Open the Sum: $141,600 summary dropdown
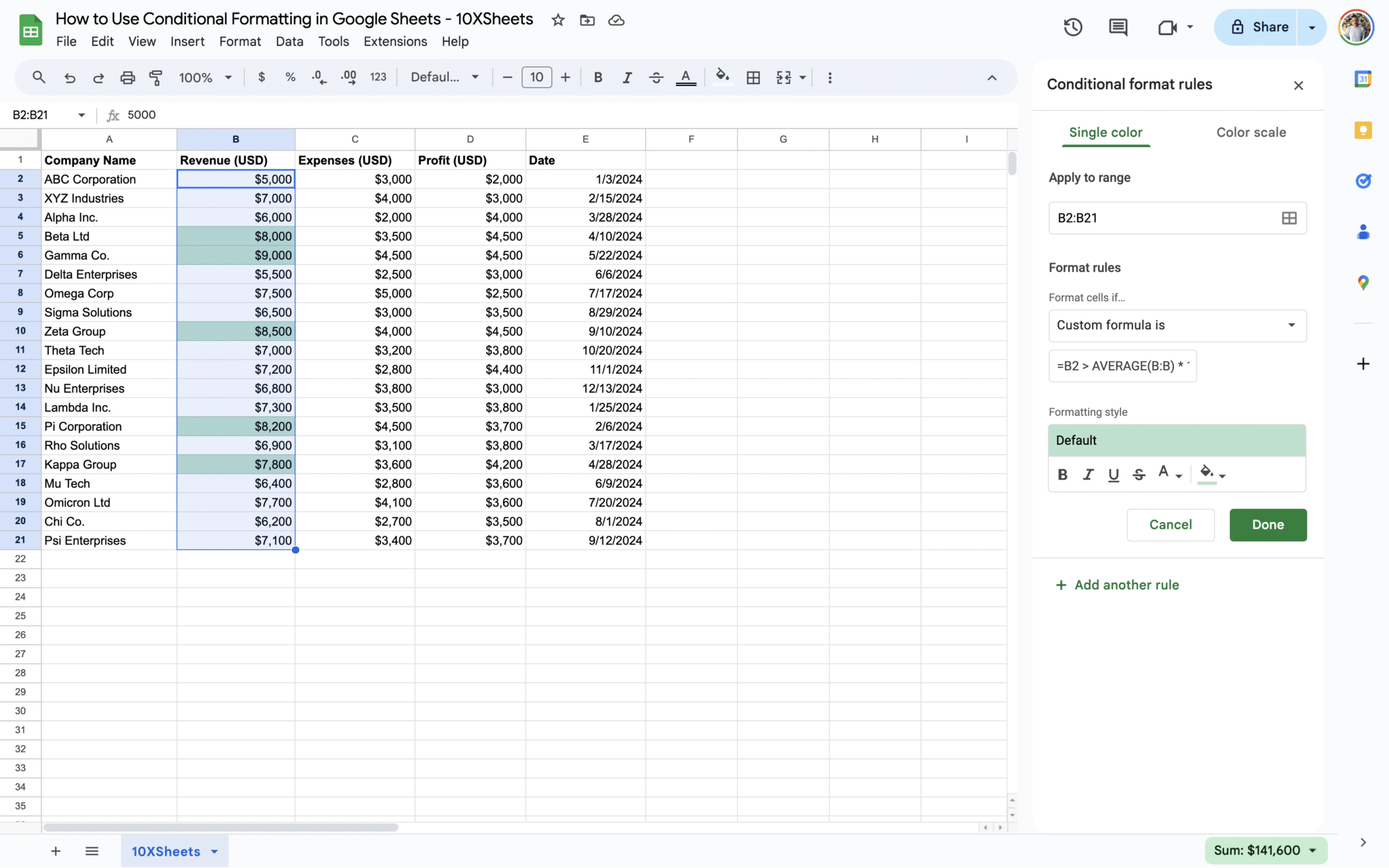This screenshot has width=1389, height=868. click(x=1266, y=850)
